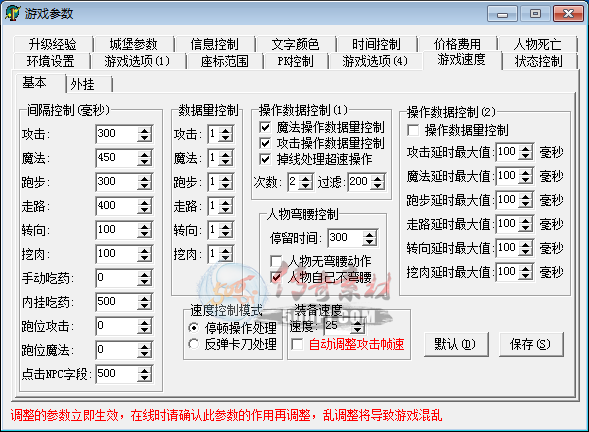Adjust the 过滤 spinner showing 200
The width and height of the screenshot is (589, 432).
point(378,182)
